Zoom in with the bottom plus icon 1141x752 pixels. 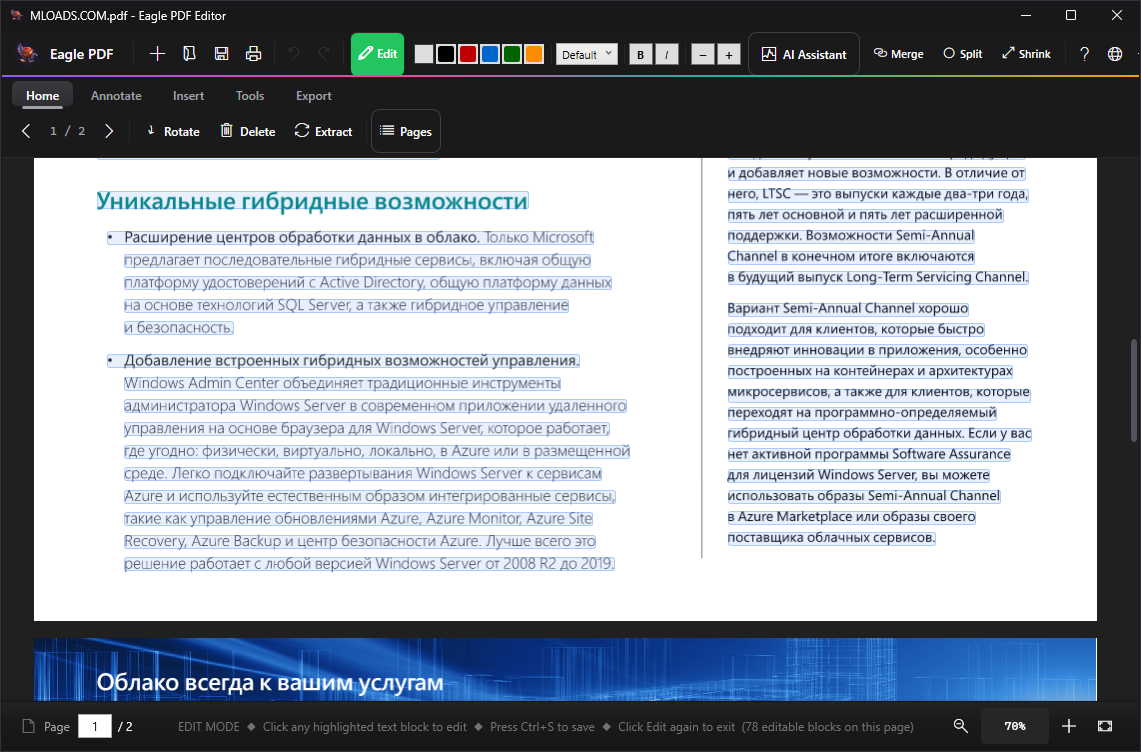coord(1068,726)
